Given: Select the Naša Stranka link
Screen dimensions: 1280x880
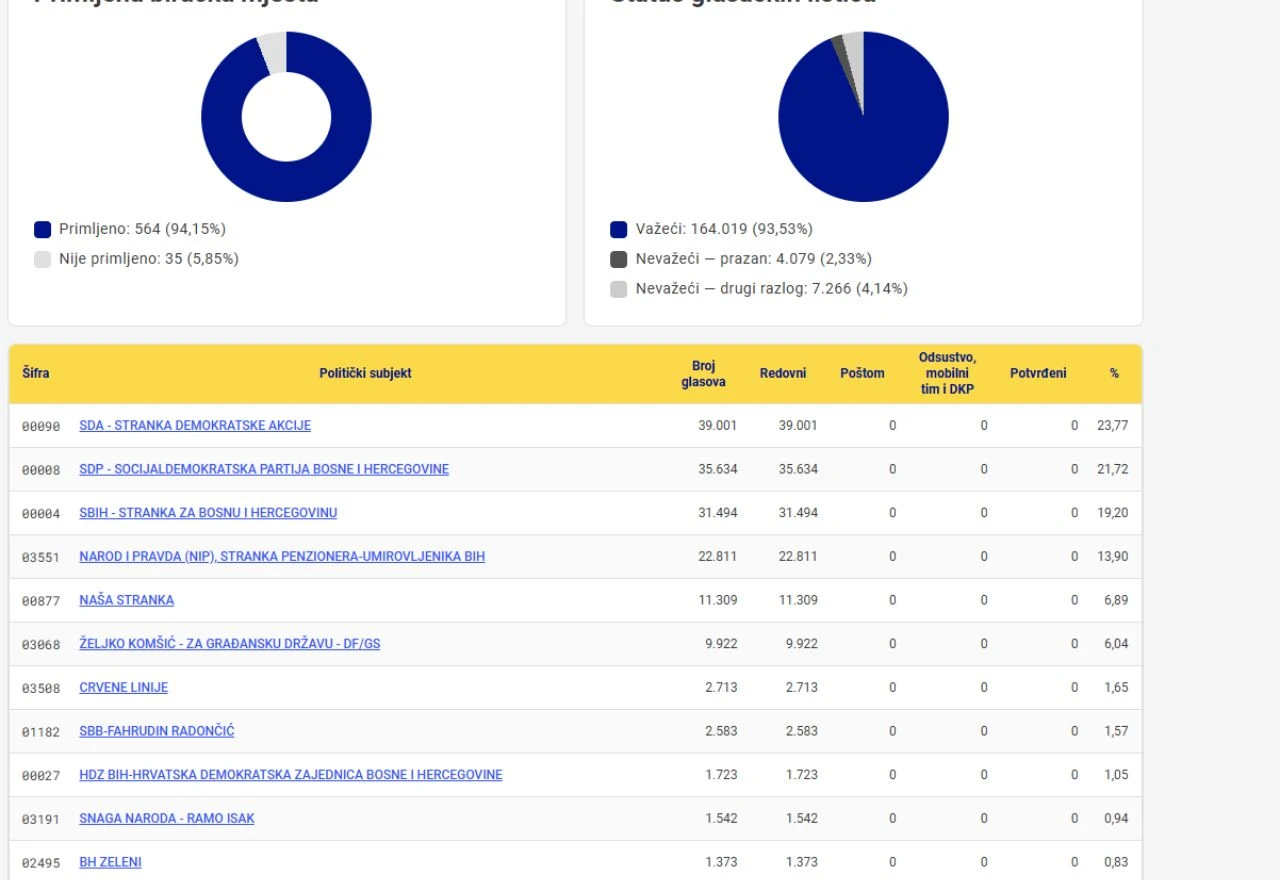Looking at the screenshot, I should [127, 600].
